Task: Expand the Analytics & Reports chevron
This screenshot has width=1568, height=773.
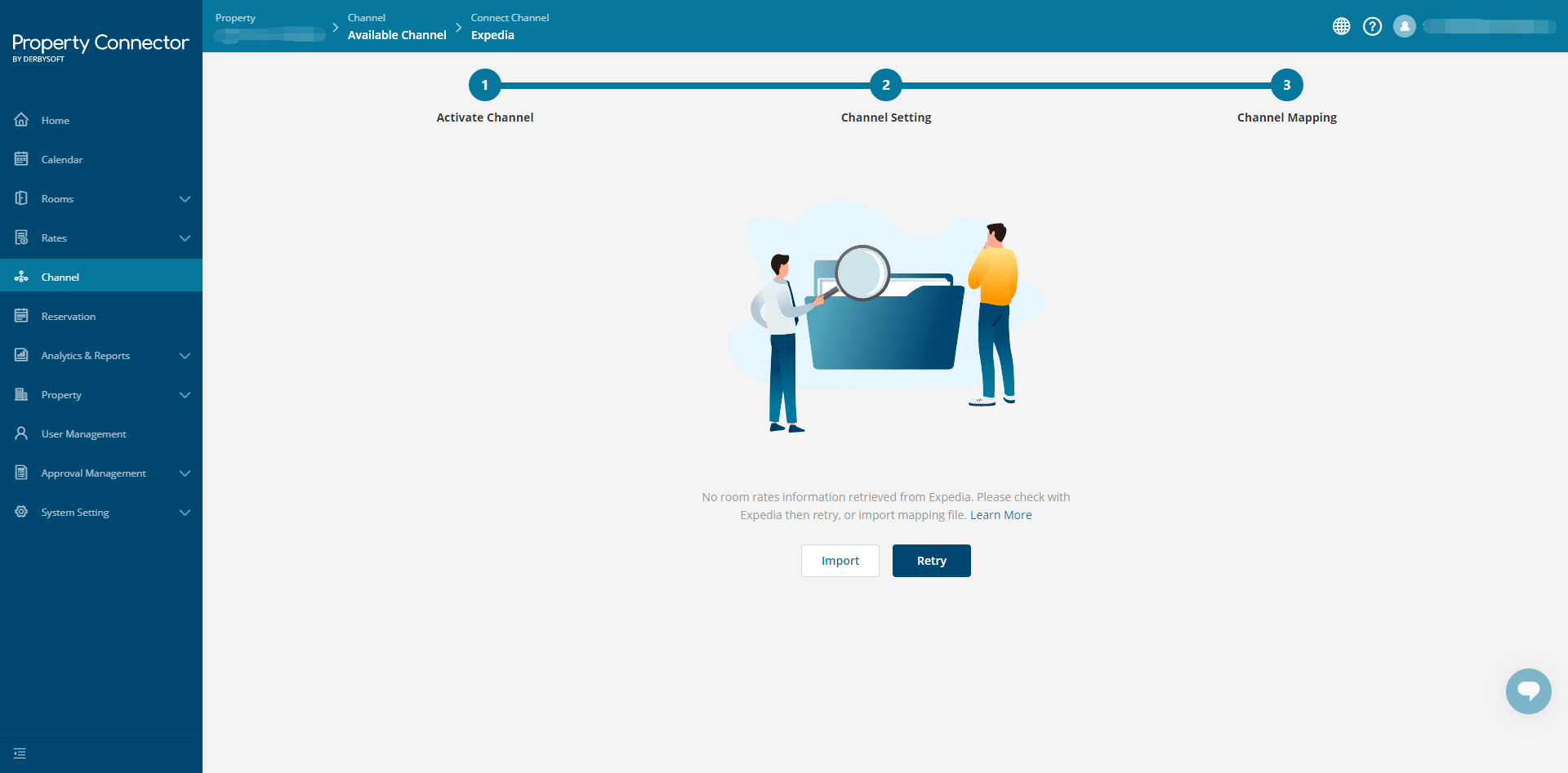Action: coord(185,356)
